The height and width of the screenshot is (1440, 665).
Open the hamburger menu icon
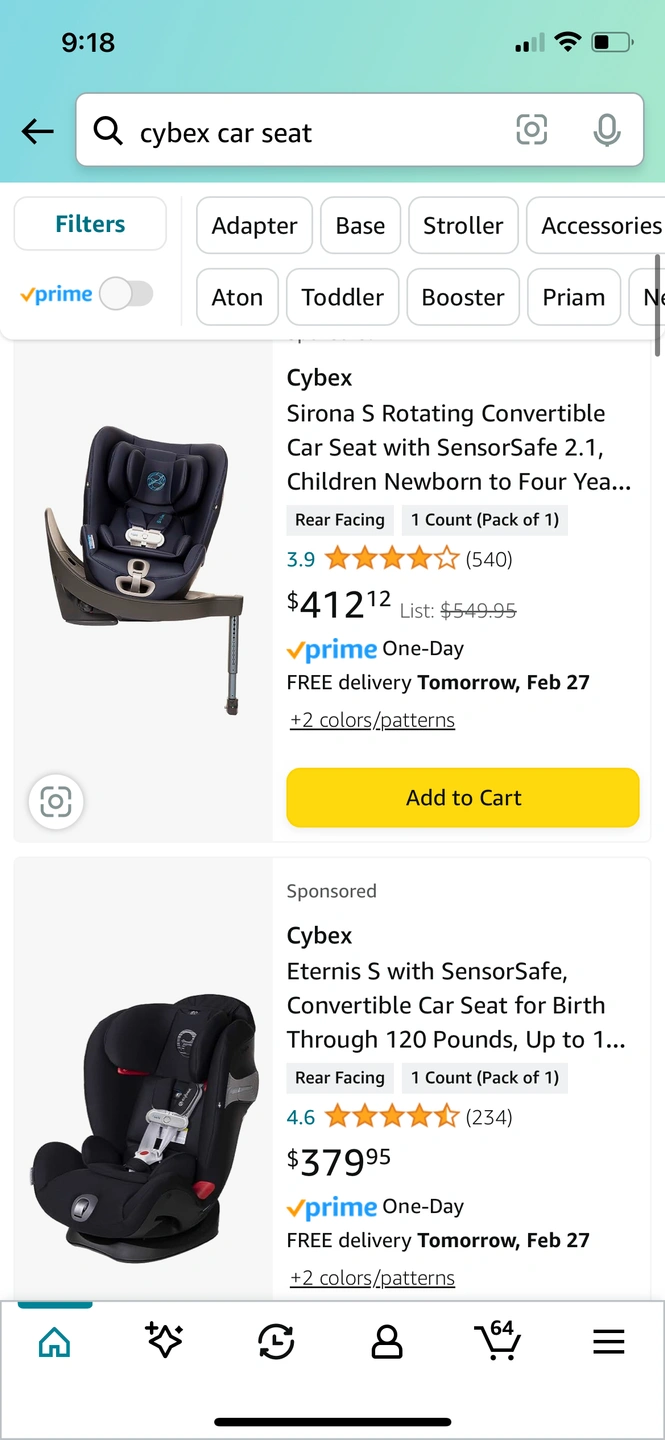coord(608,1342)
